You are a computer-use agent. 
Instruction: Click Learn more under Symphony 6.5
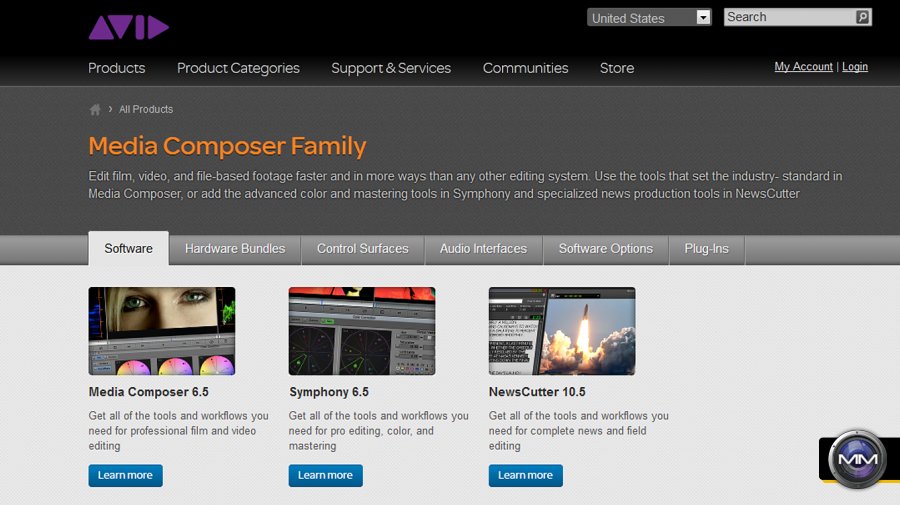pos(325,475)
